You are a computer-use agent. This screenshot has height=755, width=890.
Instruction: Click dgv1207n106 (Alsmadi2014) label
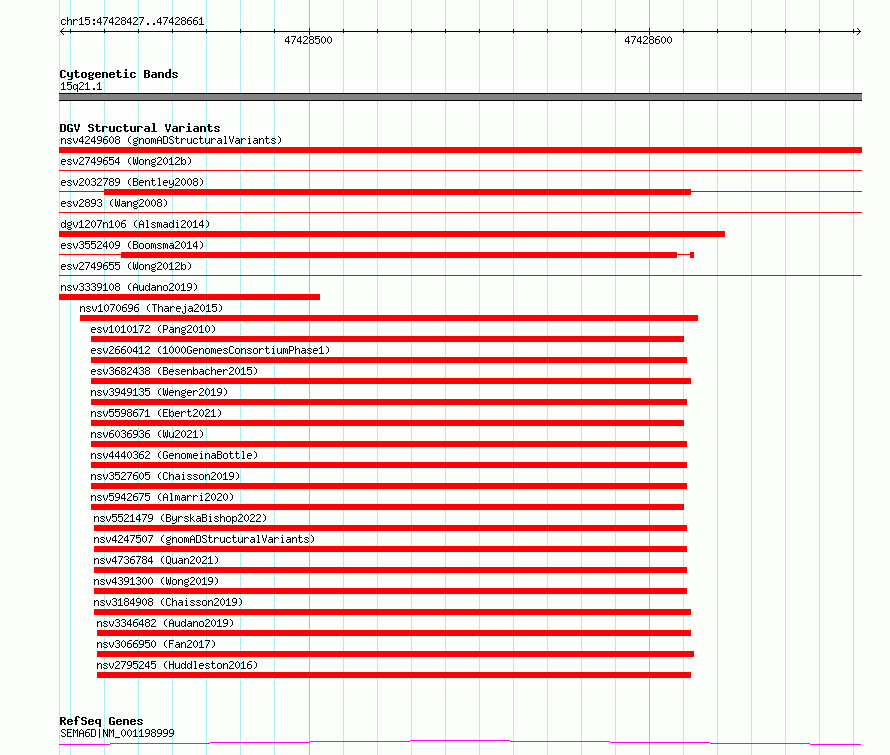(135, 224)
